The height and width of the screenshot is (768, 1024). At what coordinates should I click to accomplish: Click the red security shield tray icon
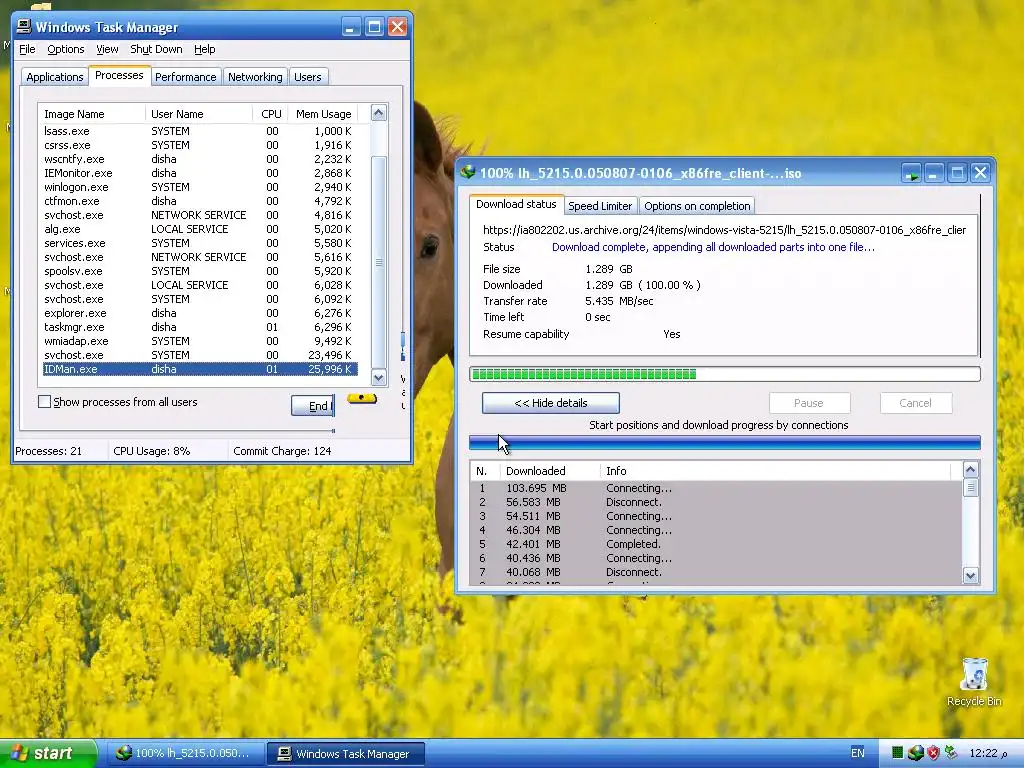[x=934, y=753]
